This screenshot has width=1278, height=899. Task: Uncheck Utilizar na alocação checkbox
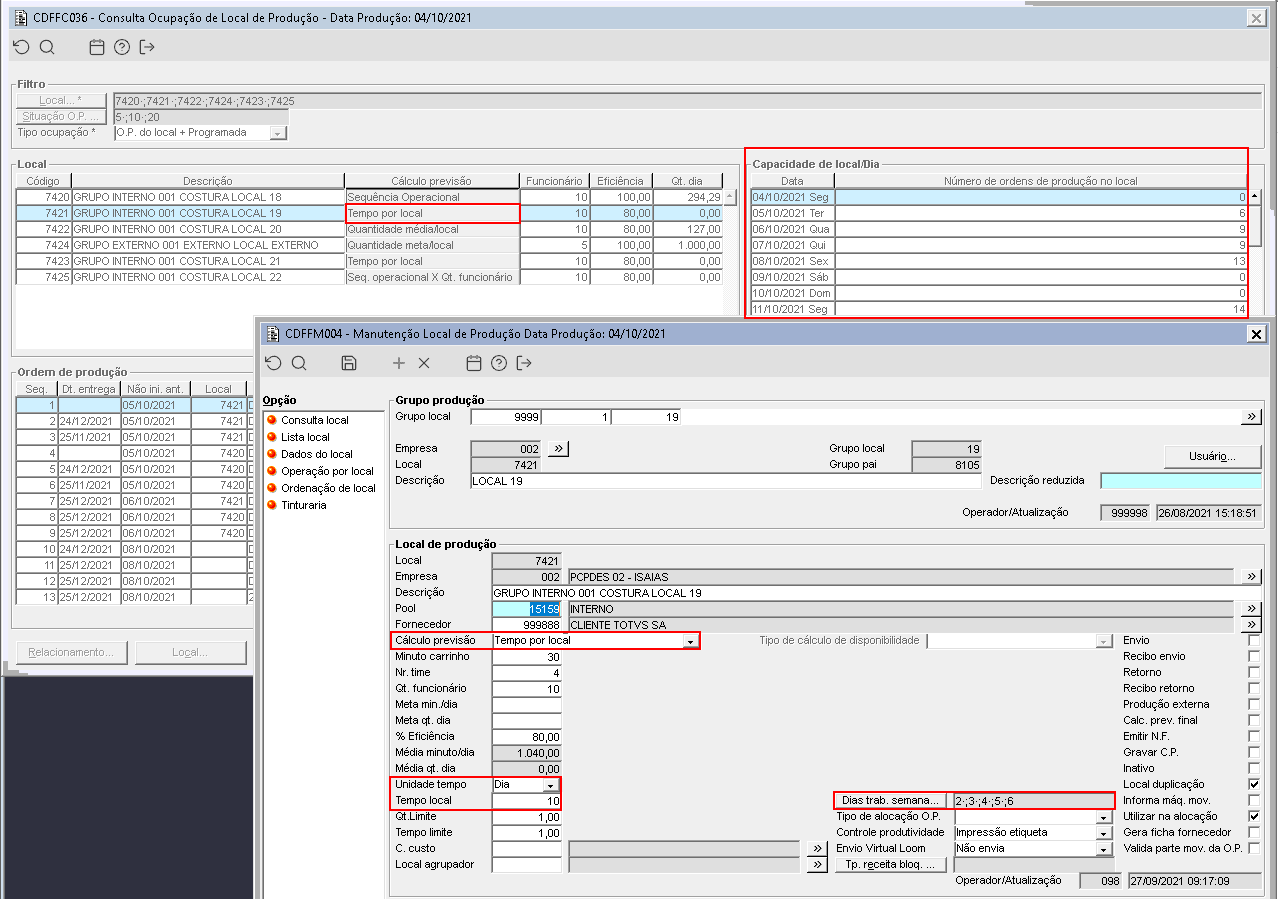click(x=1254, y=816)
